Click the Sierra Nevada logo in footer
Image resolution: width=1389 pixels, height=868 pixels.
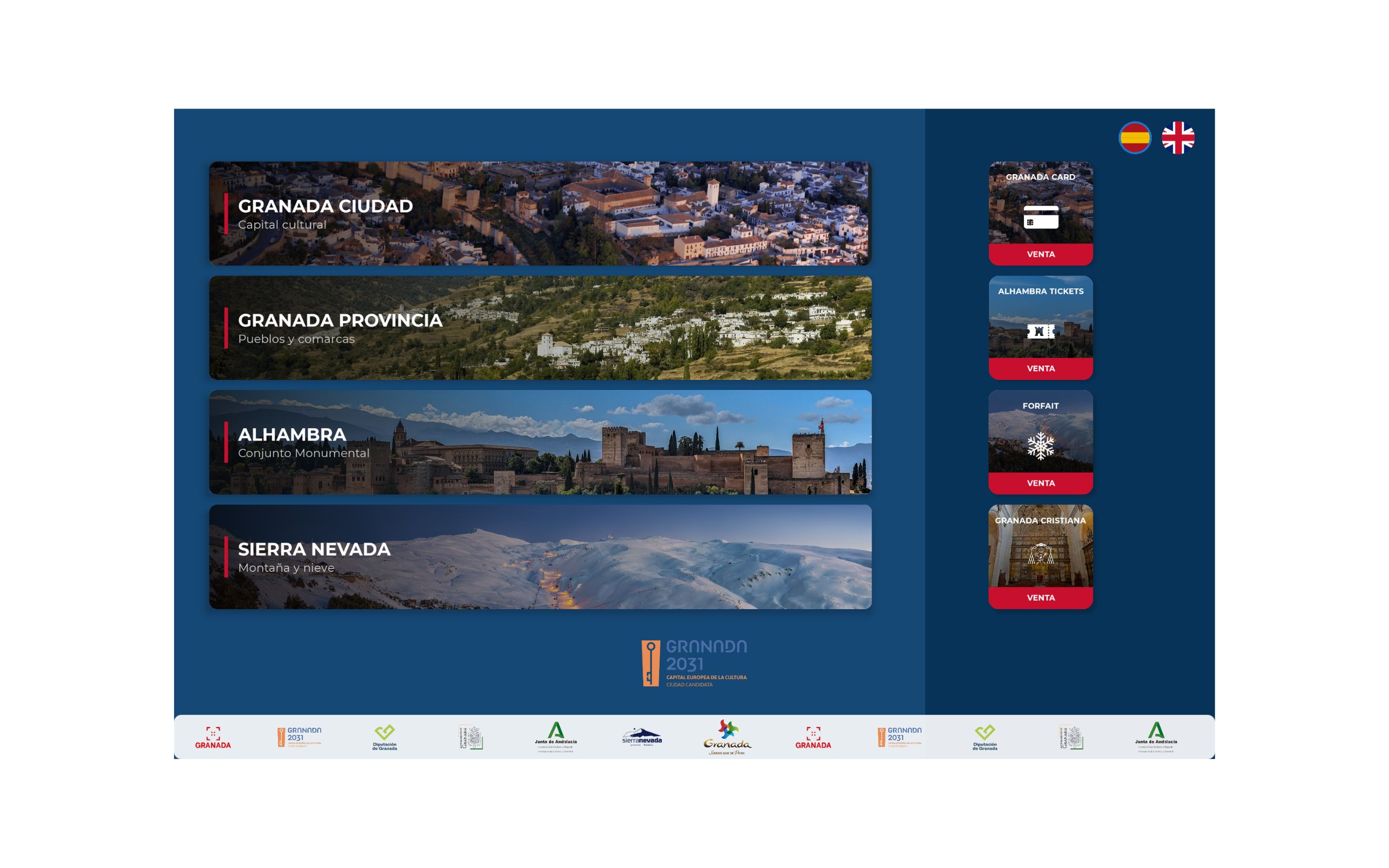click(642, 737)
